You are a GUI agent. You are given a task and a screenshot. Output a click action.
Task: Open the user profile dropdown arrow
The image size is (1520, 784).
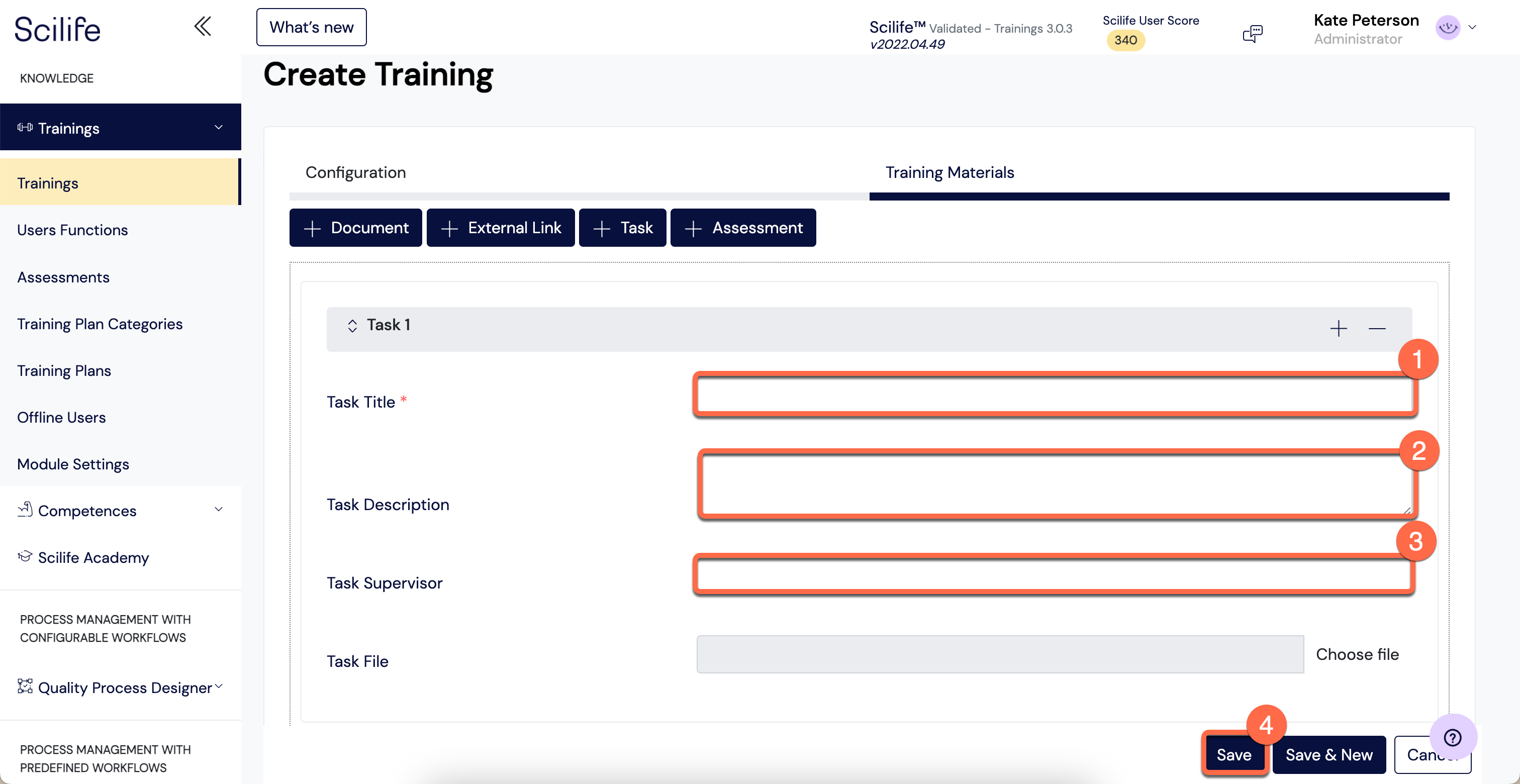click(x=1472, y=27)
